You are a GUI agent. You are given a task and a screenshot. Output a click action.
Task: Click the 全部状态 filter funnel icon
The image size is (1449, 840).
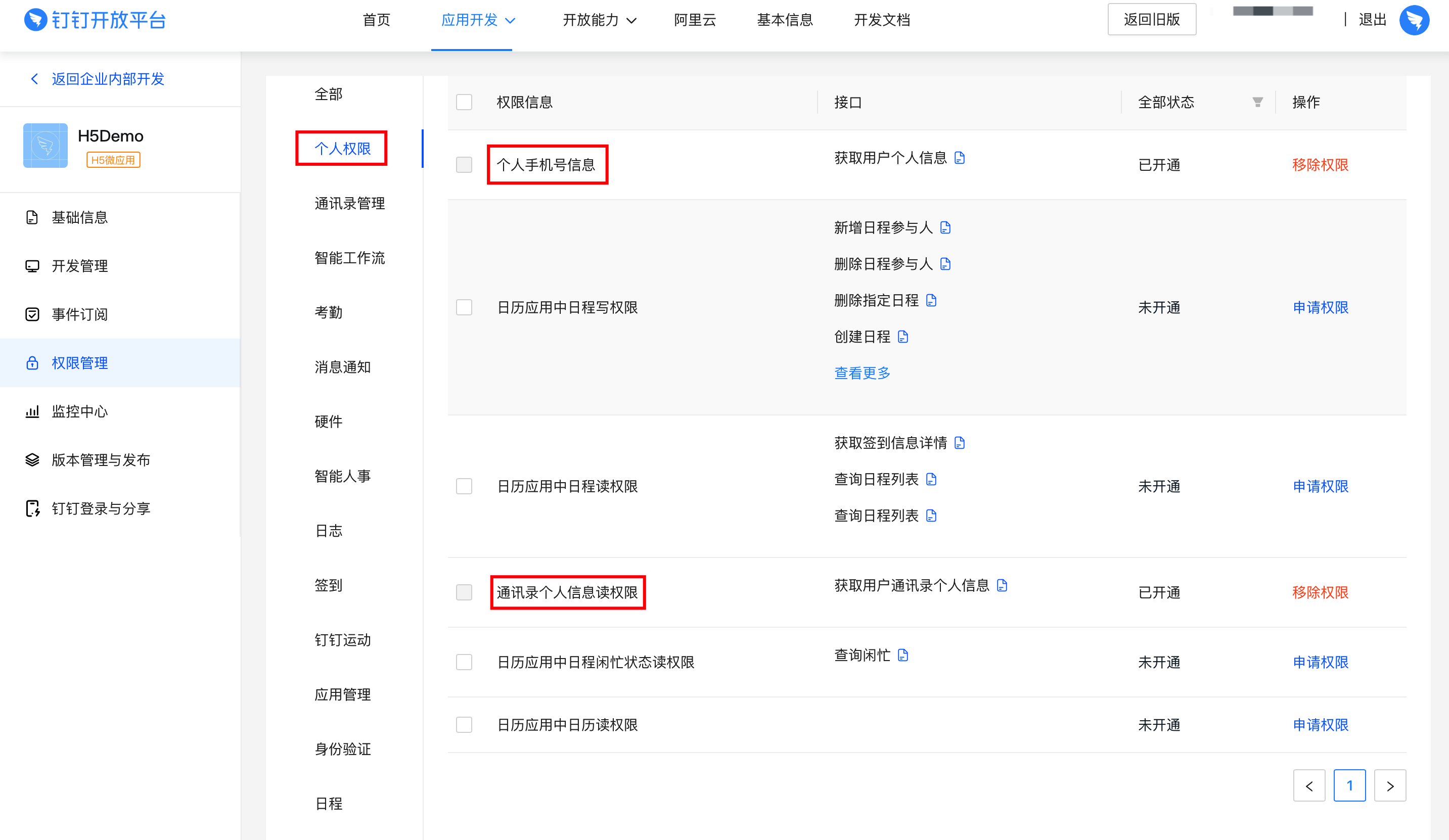point(1257,102)
